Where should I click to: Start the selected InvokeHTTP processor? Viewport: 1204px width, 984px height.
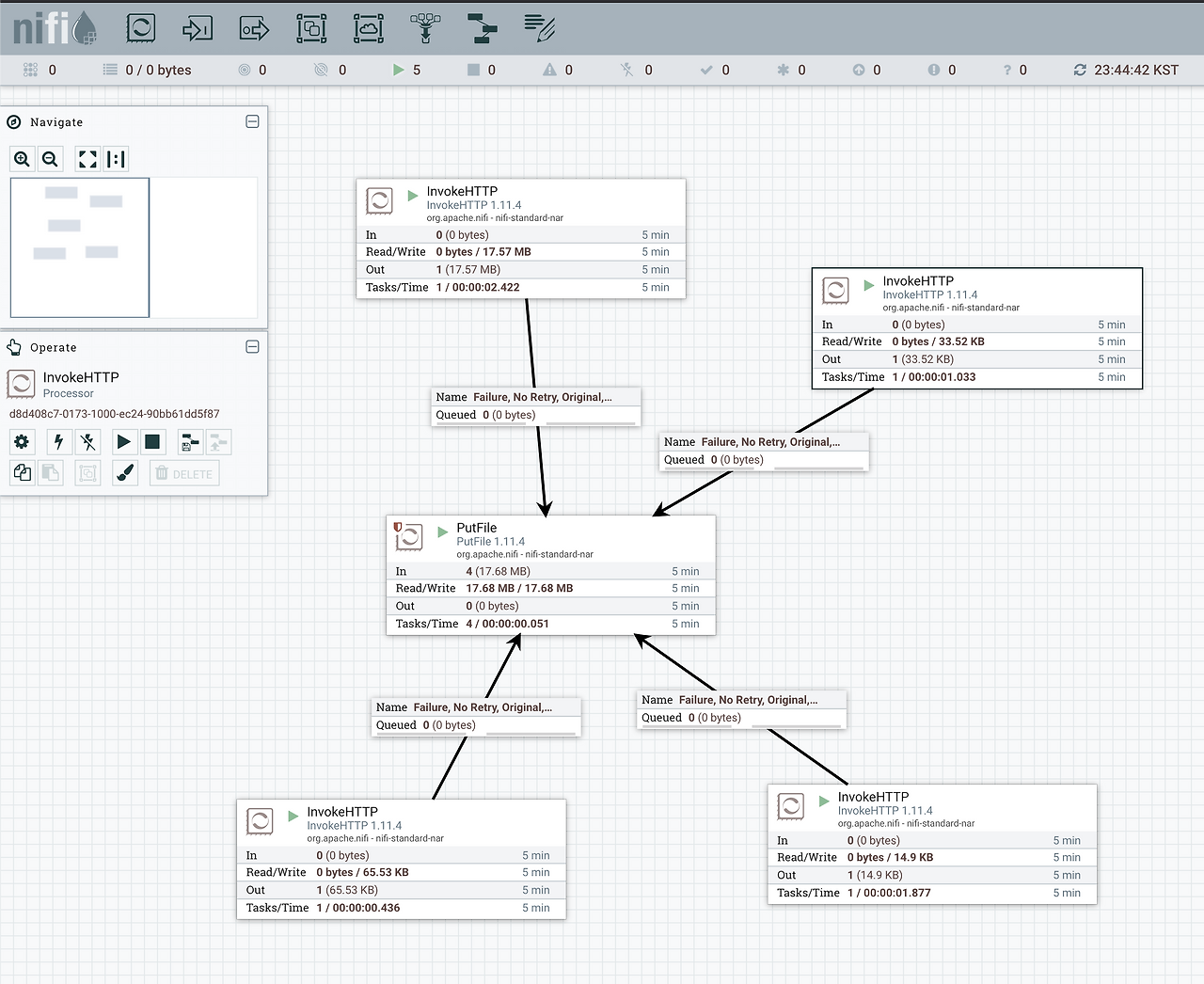tap(123, 441)
